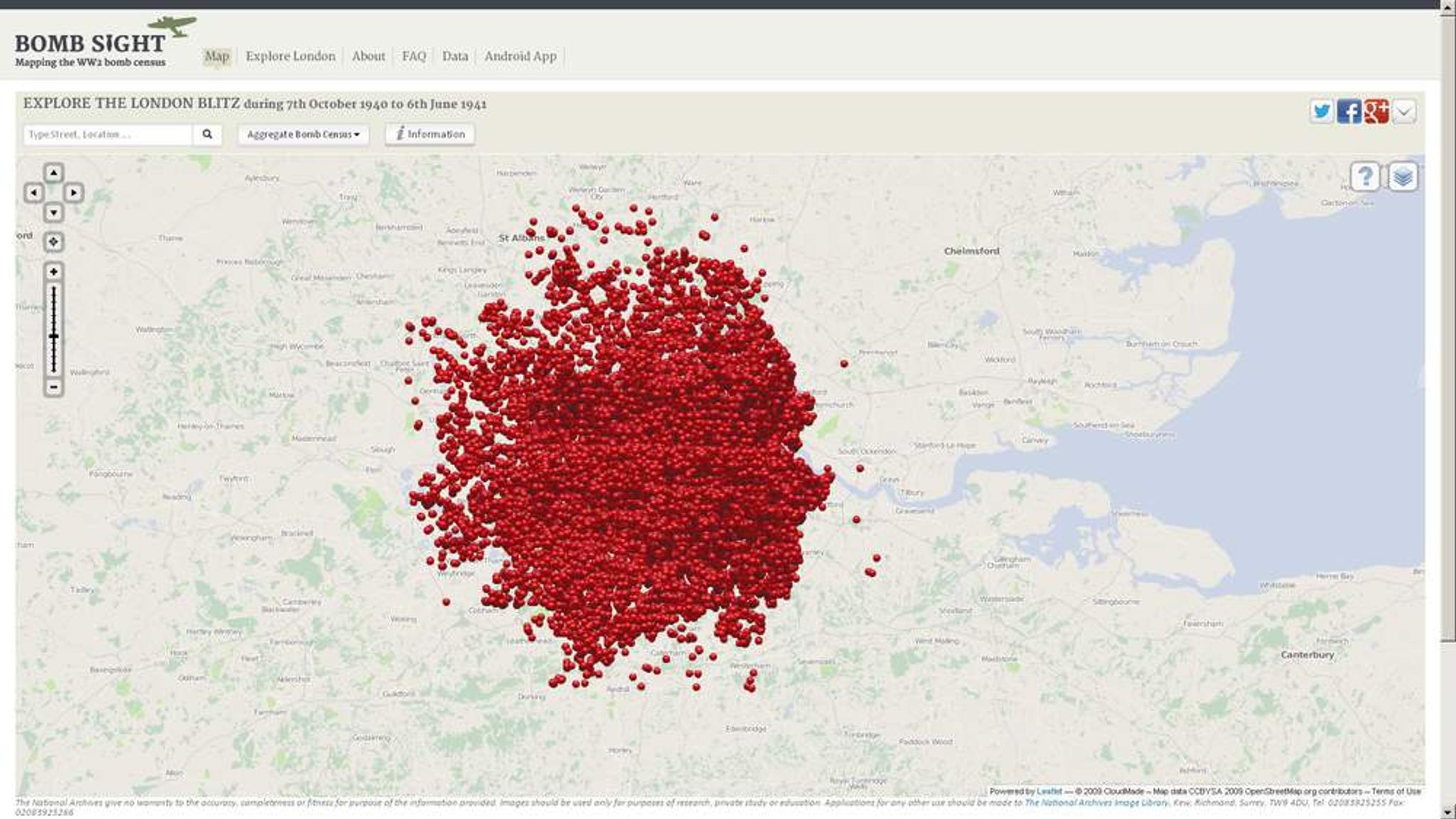Share the map on Twitter

[1322, 112]
